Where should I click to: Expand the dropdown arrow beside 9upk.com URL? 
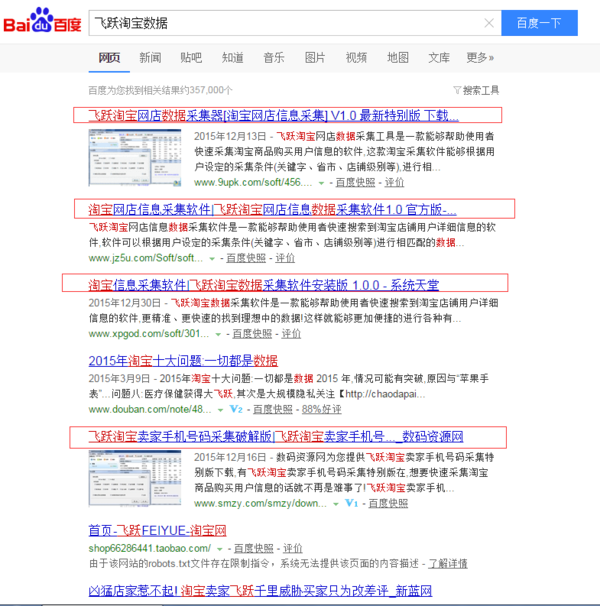(x=321, y=183)
